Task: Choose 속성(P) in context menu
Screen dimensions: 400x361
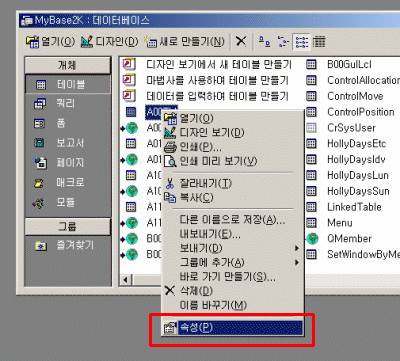Action: point(232,328)
